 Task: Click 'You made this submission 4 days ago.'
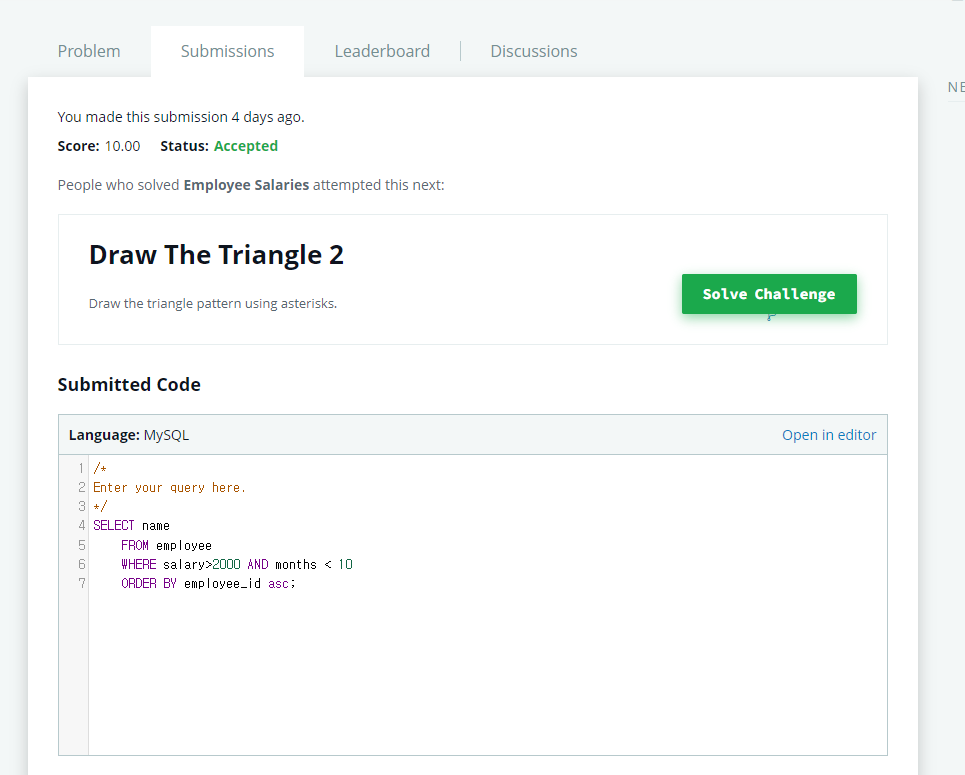click(x=181, y=117)
